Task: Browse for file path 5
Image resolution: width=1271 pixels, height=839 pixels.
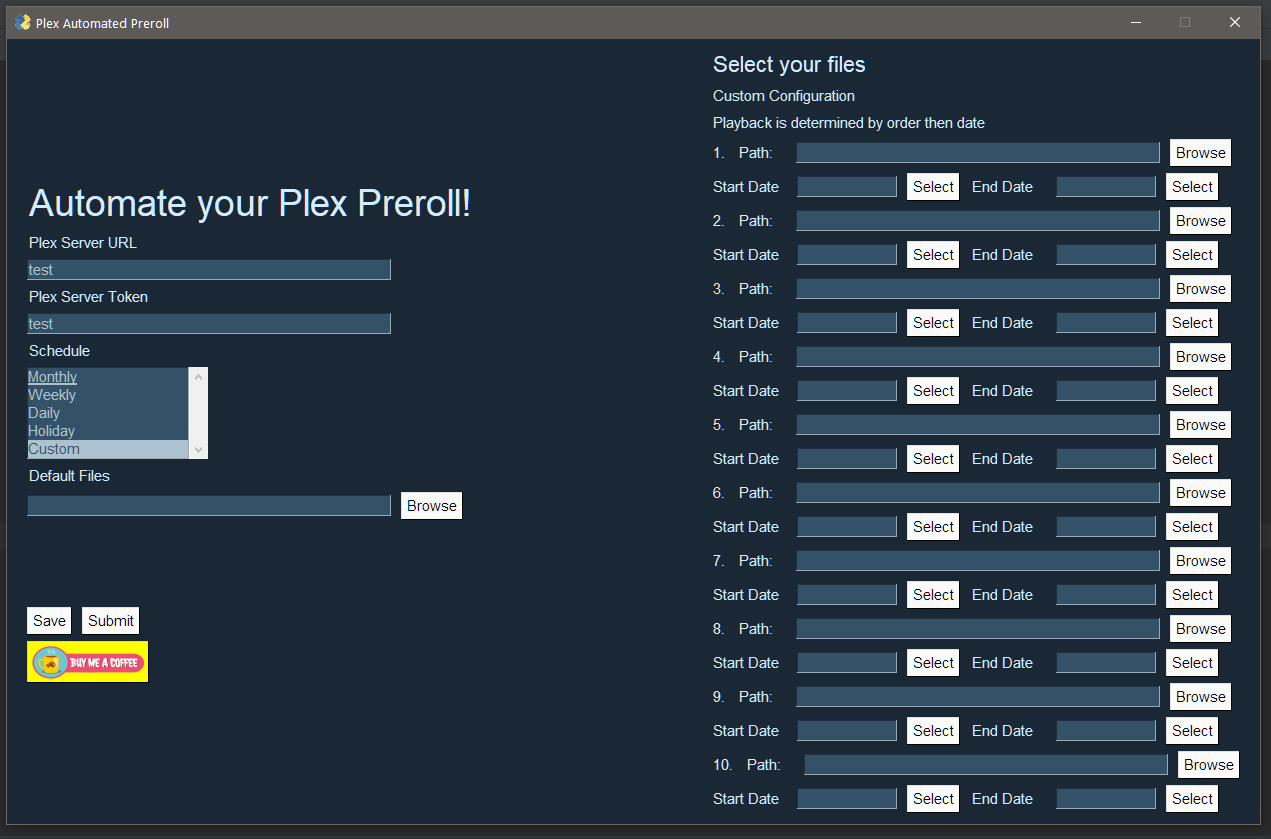Action: tap(1200, 424)
